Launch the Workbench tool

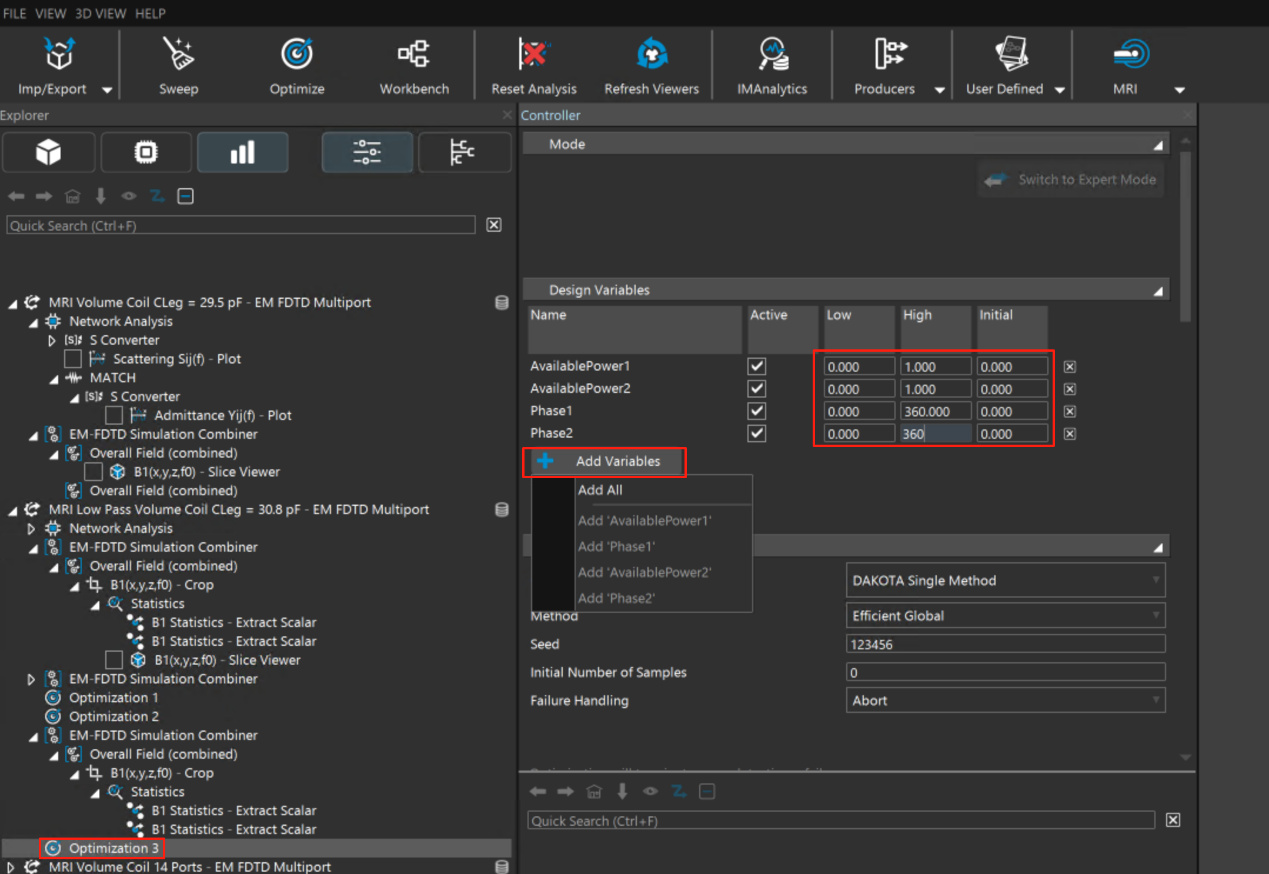click(x=414, y=66)
